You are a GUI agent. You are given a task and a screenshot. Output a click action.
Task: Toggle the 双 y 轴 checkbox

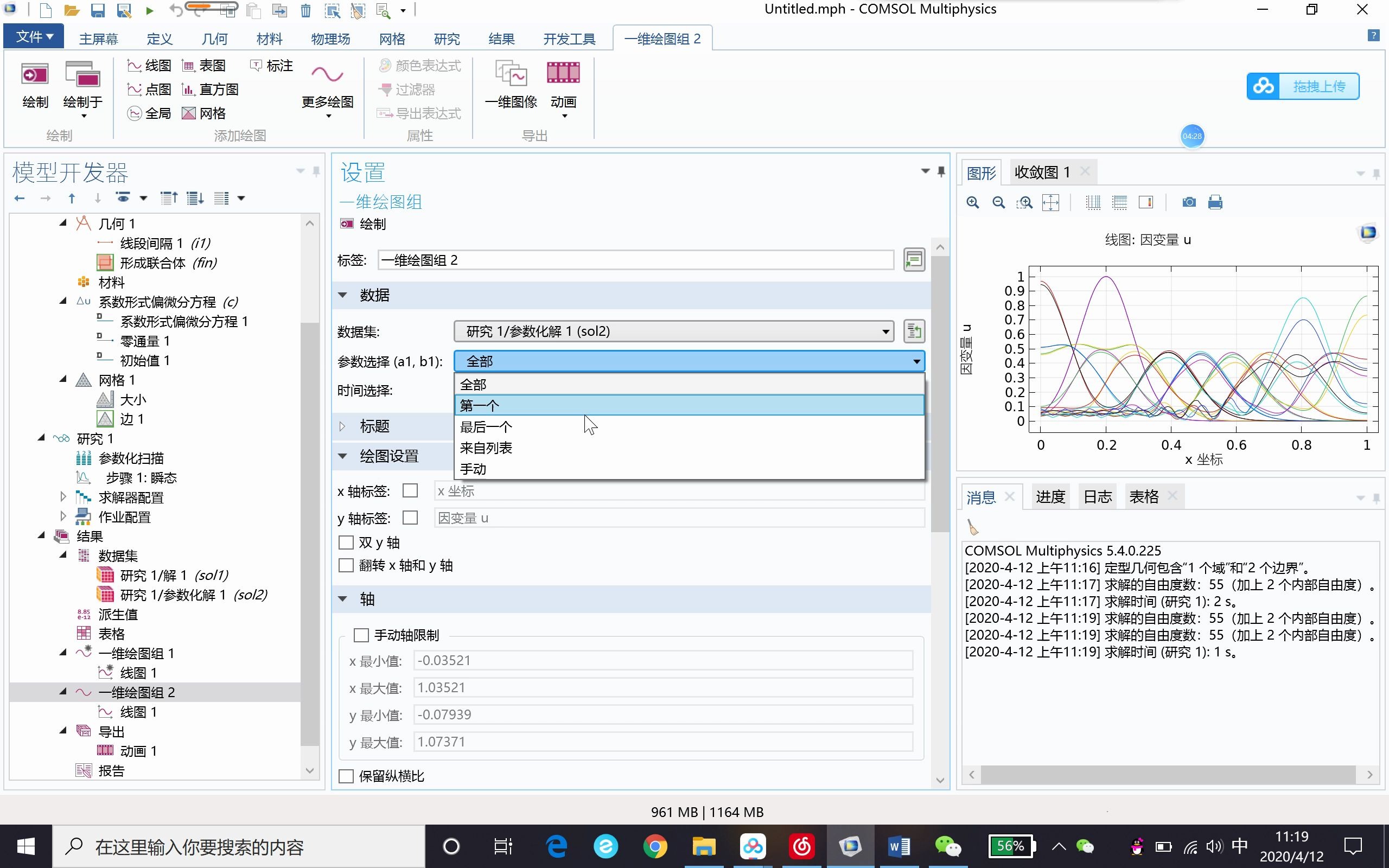coord(346,542)
